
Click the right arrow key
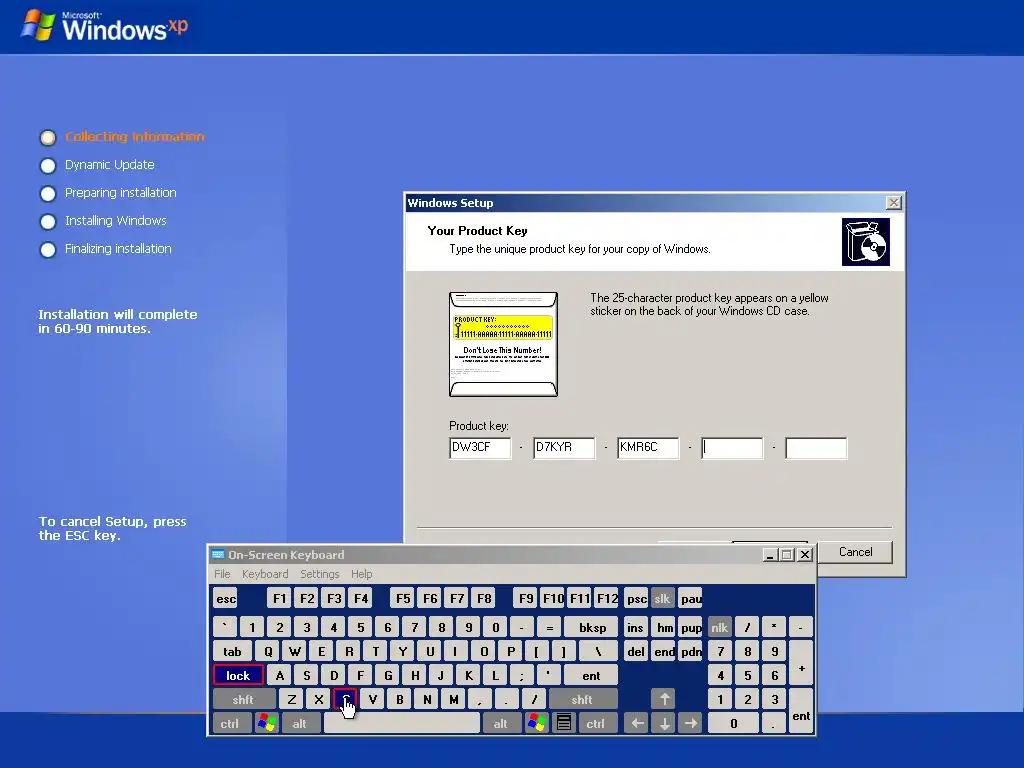pyautogui.click(x=690, y=724)
